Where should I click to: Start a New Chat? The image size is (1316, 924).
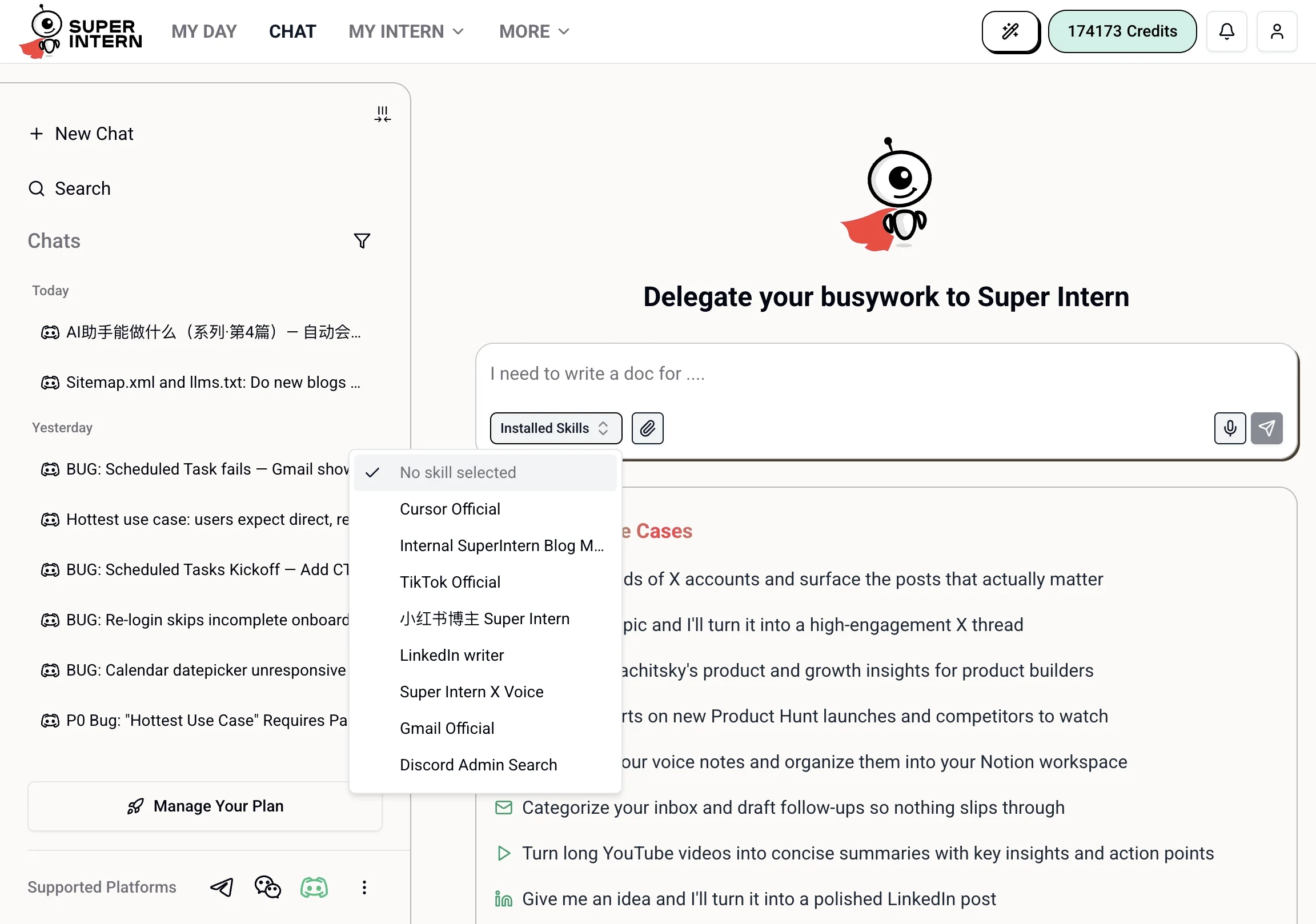81,134
